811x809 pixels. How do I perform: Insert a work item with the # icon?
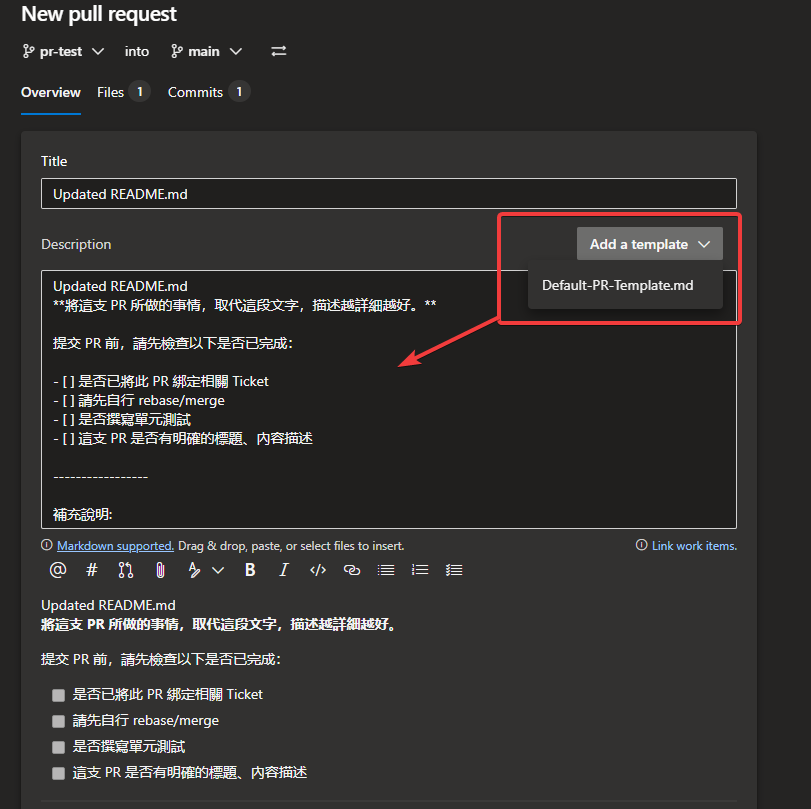point(91,569)
